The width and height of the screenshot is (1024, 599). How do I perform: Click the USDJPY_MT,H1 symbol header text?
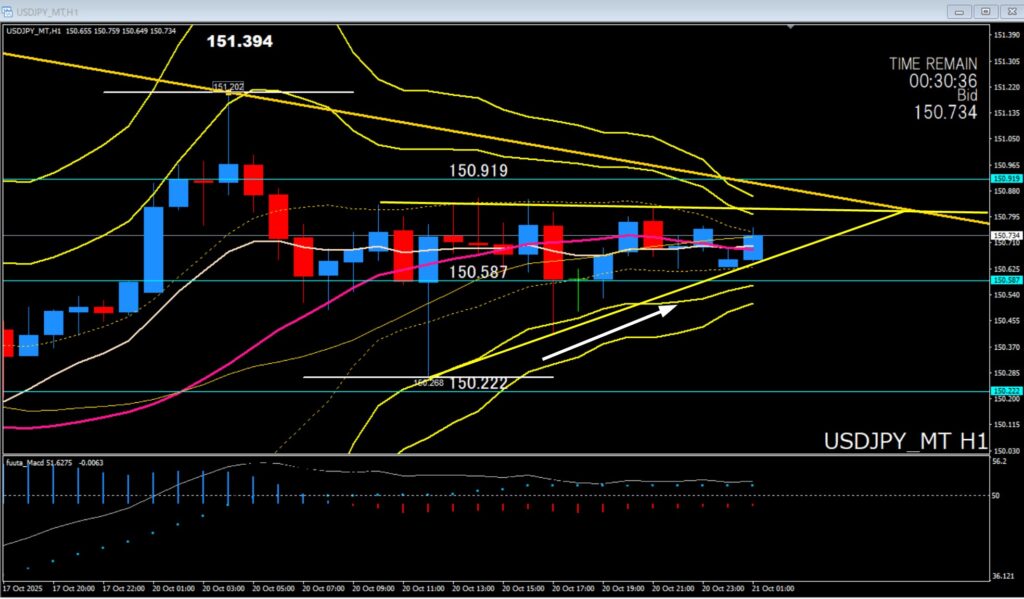click(35, 30)
